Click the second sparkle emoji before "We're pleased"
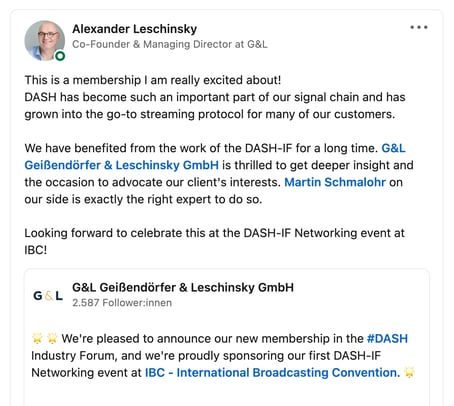The width and height of the screenshot is (454, 406). click(x=52, y=338)
